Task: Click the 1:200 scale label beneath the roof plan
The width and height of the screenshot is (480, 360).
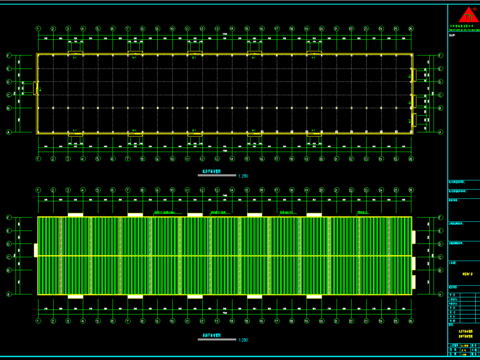Action: (x=243, y=340)
